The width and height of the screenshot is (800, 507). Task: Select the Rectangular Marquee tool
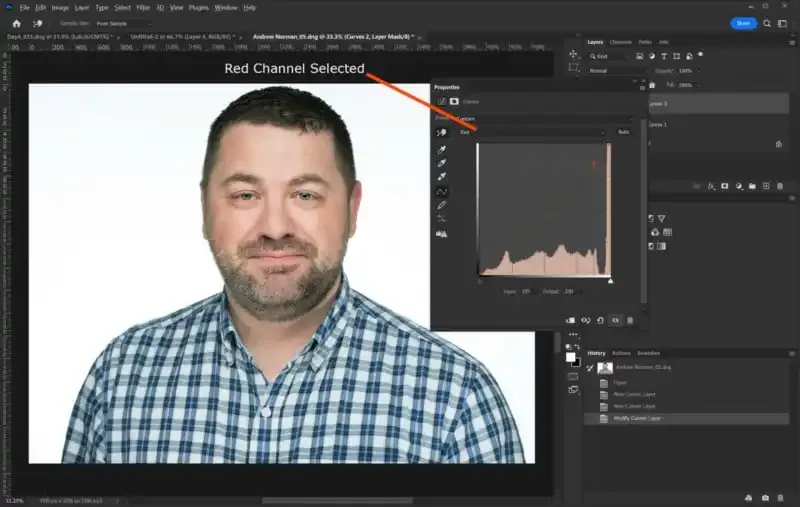573,67
